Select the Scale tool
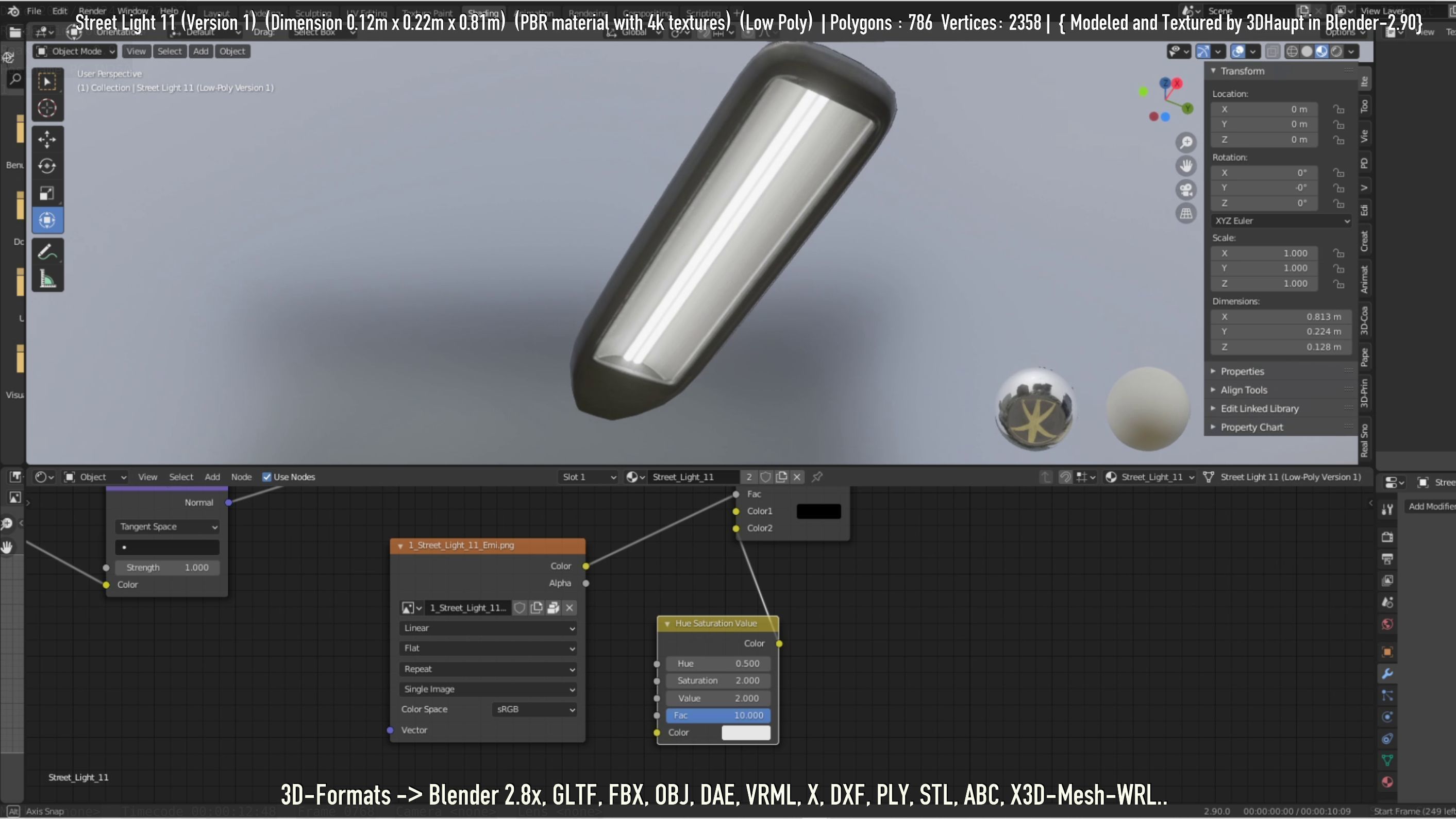 (47, 193)
